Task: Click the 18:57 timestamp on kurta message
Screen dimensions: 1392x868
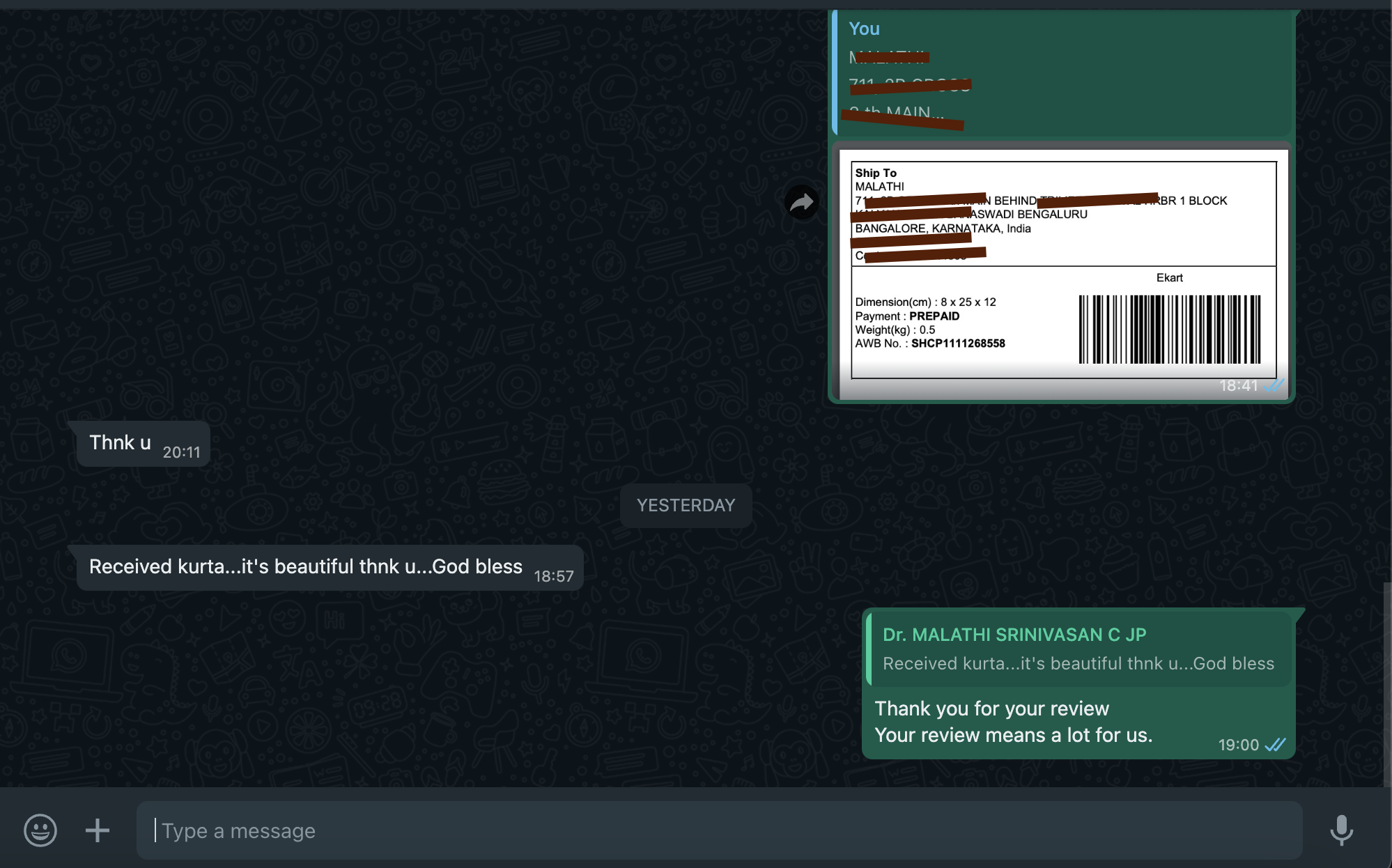Action: point(553,576)
